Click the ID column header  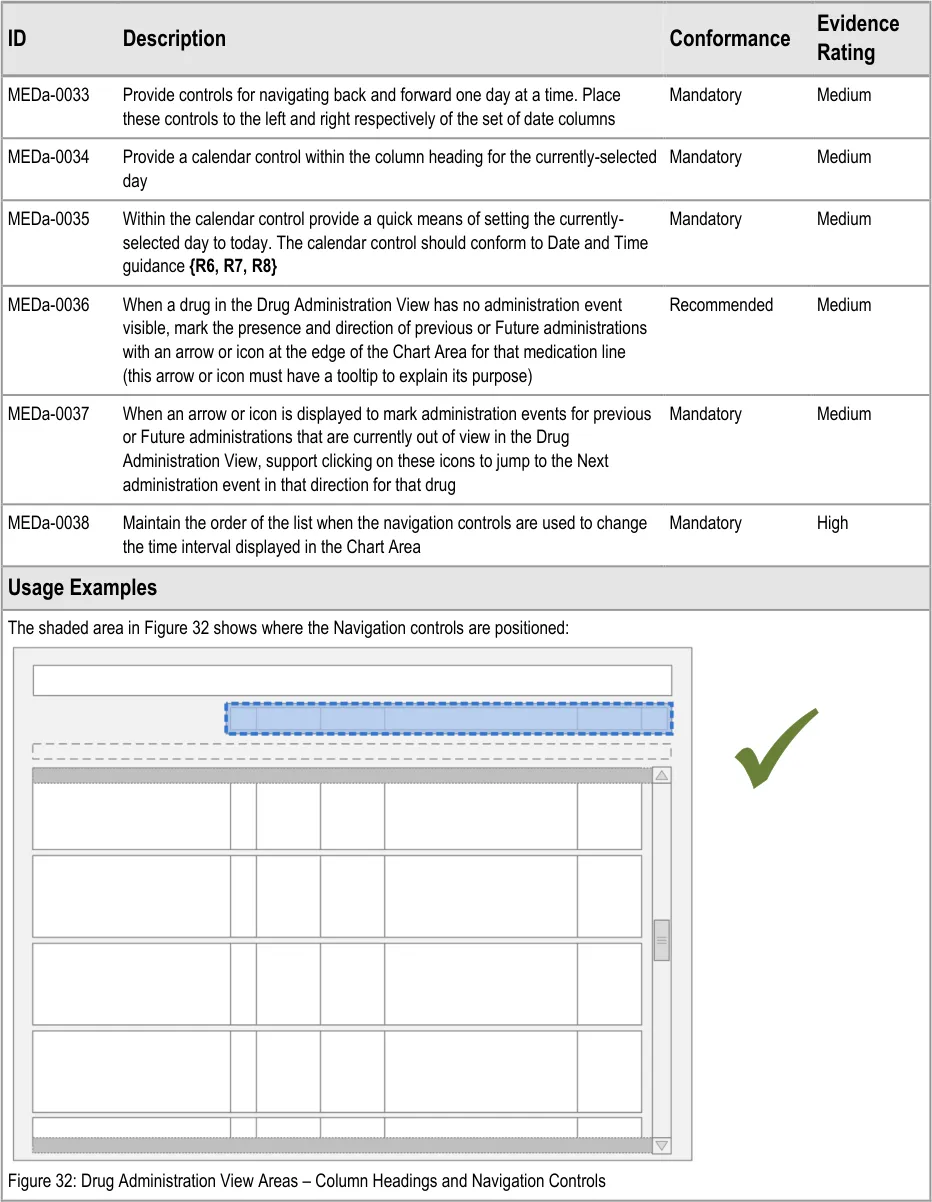tap(17, 39)
